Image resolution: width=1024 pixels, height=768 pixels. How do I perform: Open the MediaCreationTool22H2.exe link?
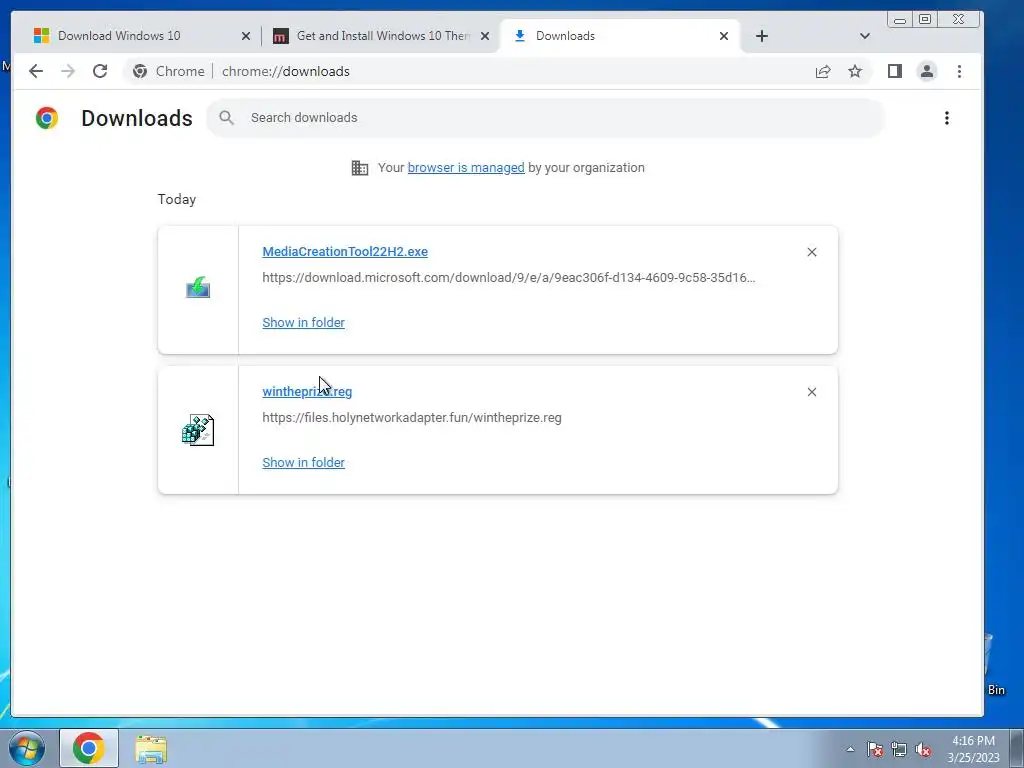click(345, 251)
